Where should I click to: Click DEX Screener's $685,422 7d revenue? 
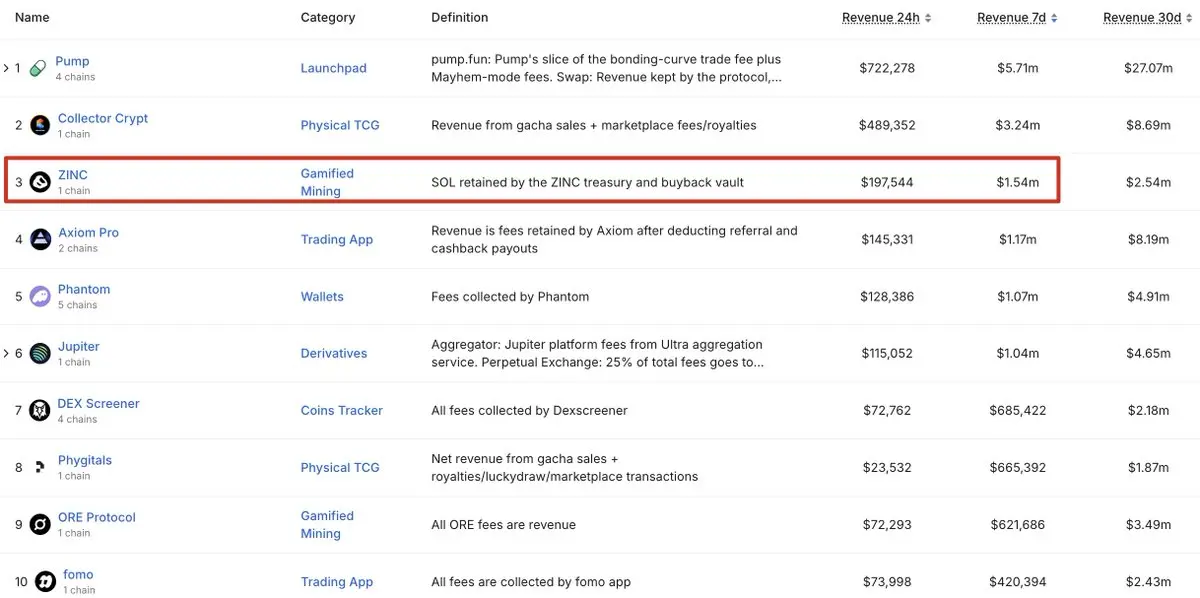tap(1018, 410)
